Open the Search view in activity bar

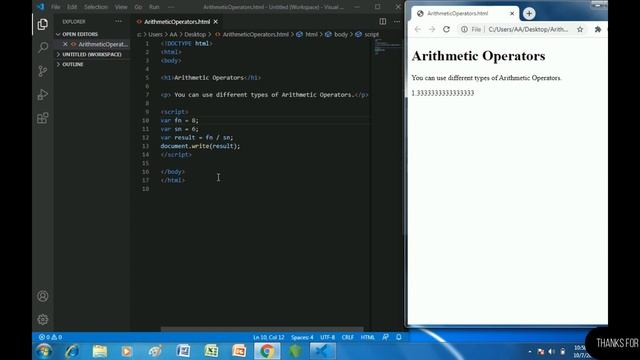click(x=42, y=48)
